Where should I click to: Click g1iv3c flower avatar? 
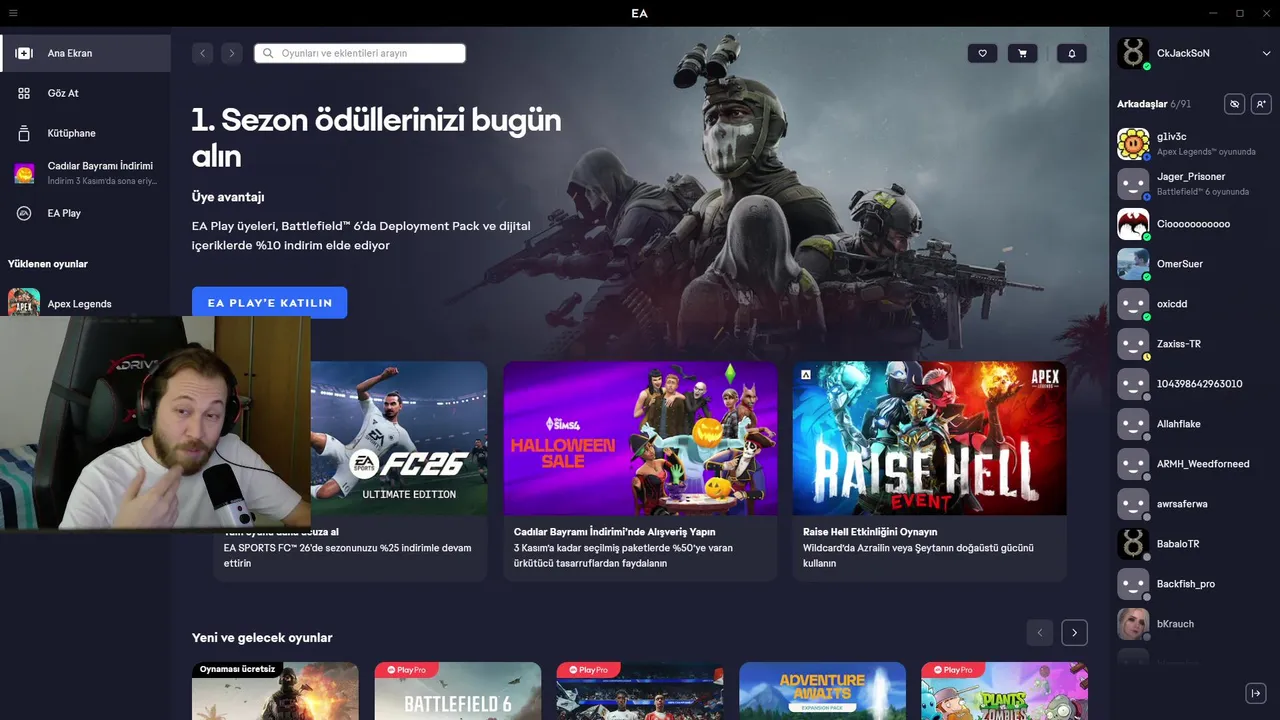1133,144
